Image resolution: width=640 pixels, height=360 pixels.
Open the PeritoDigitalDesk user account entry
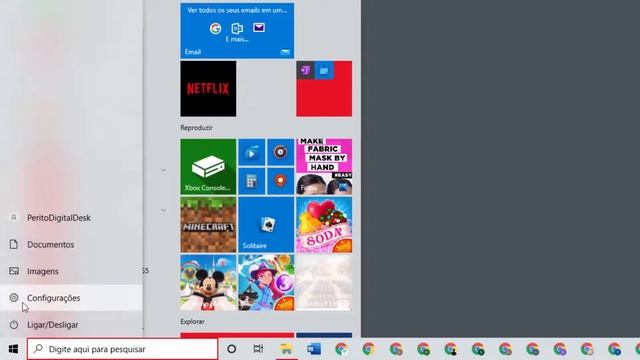point(71,218)
